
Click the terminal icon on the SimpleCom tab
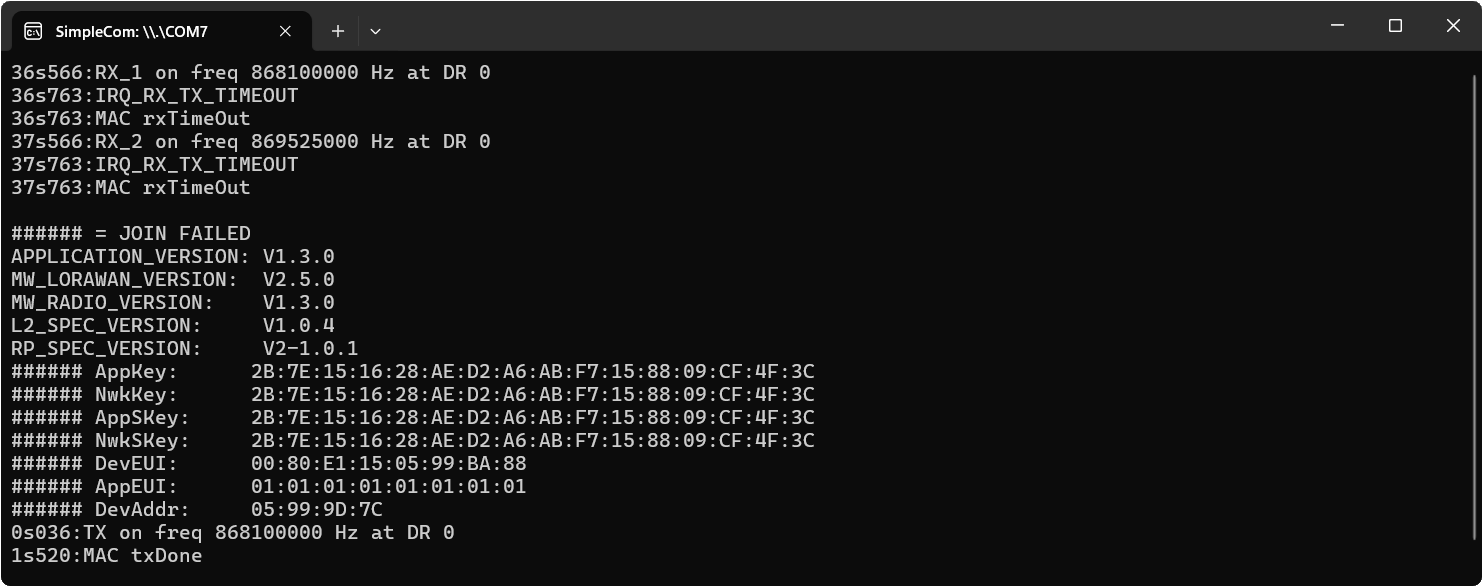33,31
